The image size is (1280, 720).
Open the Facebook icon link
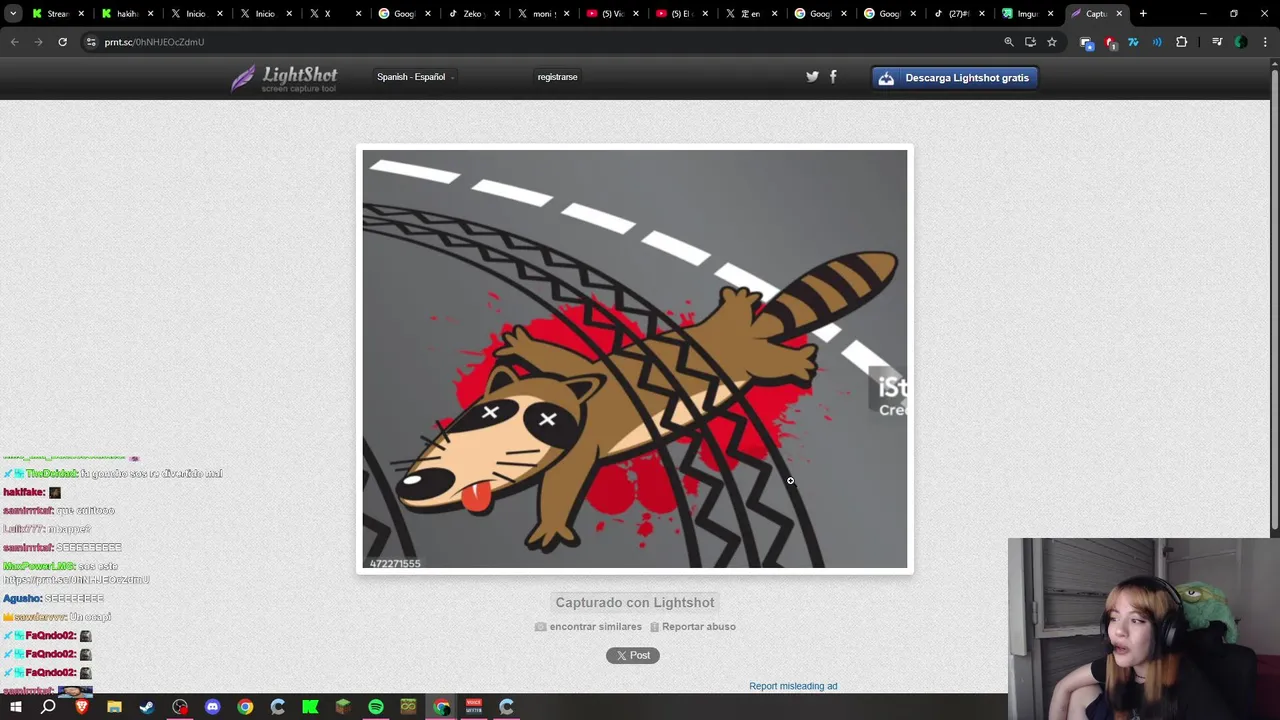tap(833, 77)
